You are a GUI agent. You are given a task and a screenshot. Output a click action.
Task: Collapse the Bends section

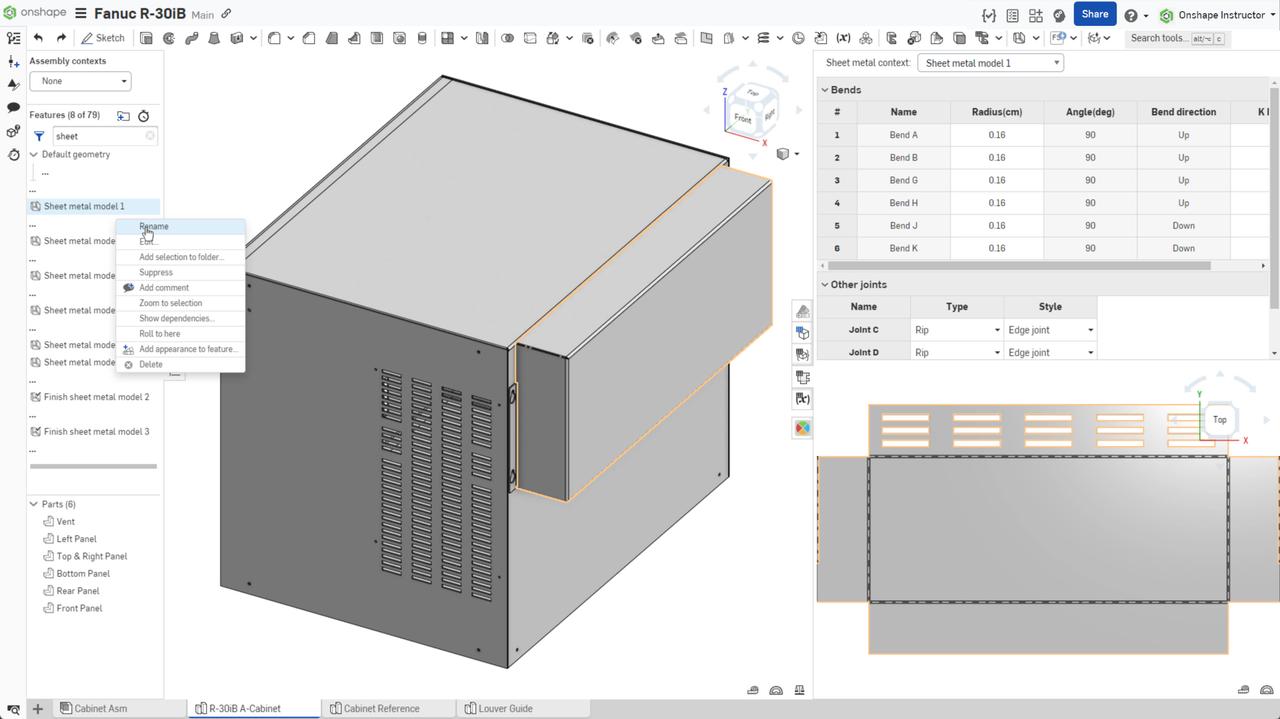pos(824,89)
